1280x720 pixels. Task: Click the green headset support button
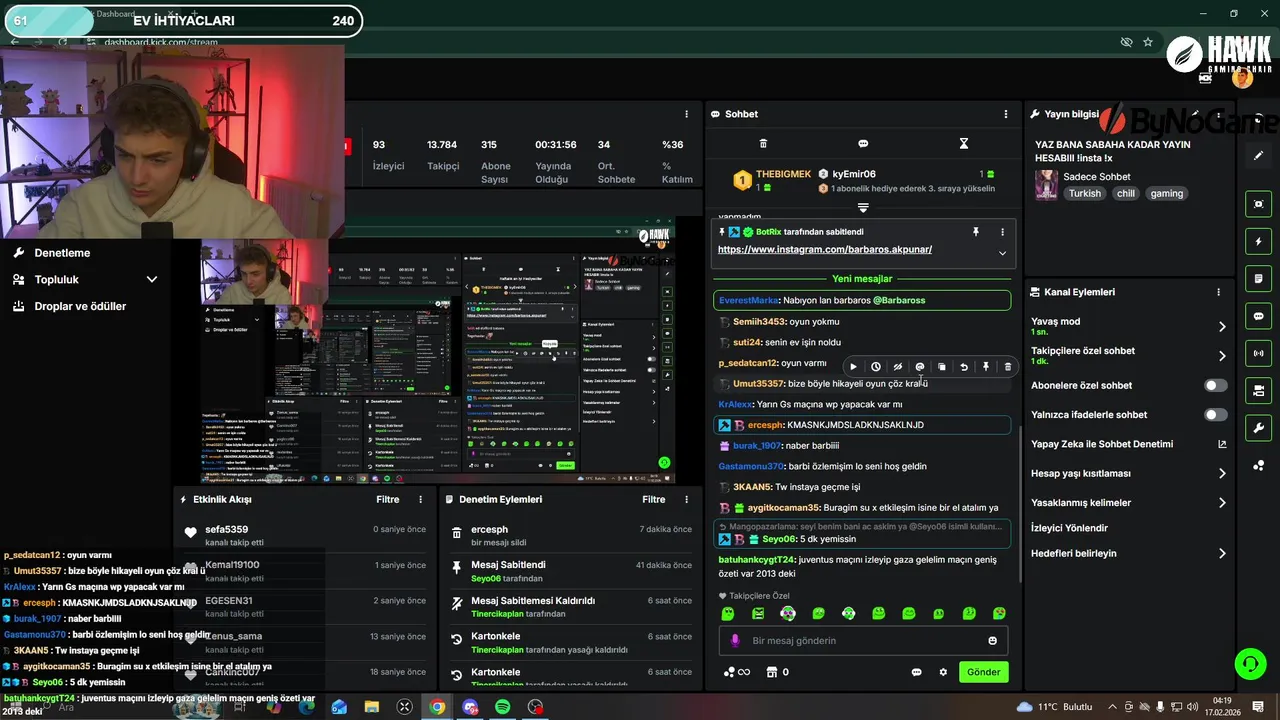[x=1249, y=663]
